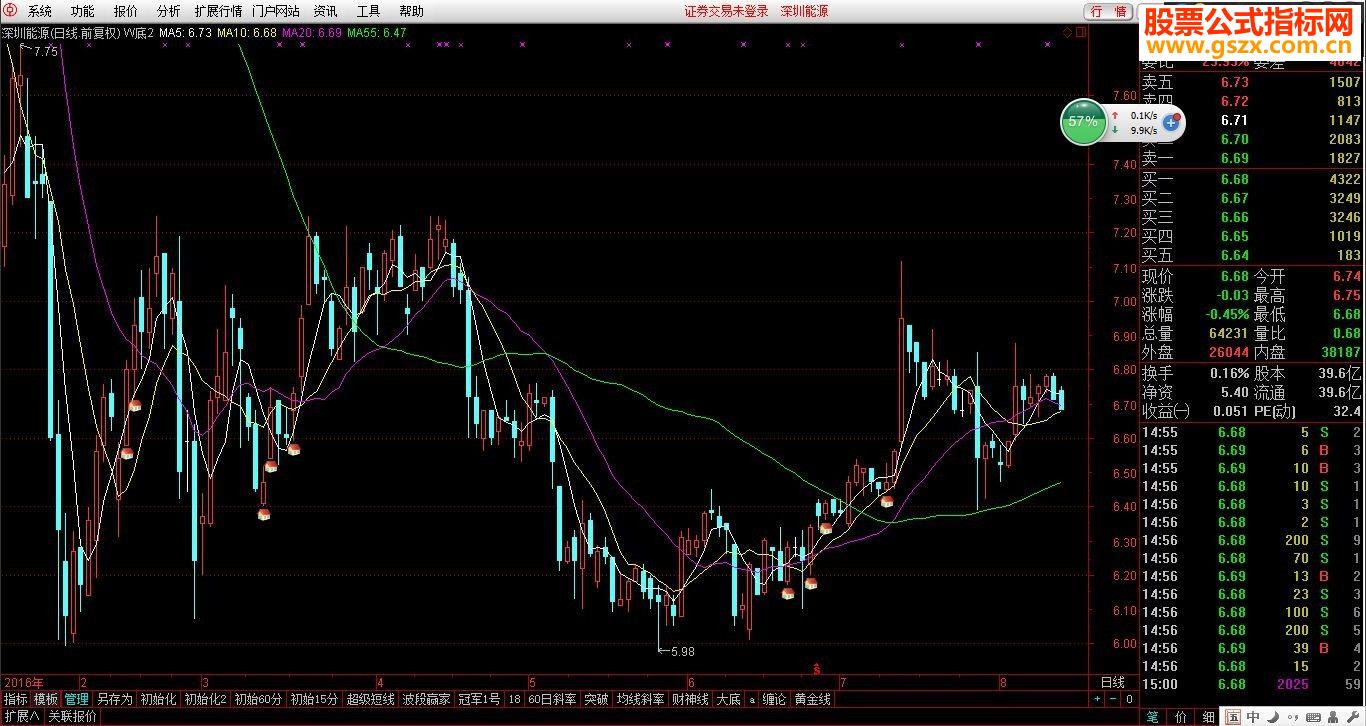
Task: Toggle the 中 Chinese/English input mode
Action: [1253, 717]
